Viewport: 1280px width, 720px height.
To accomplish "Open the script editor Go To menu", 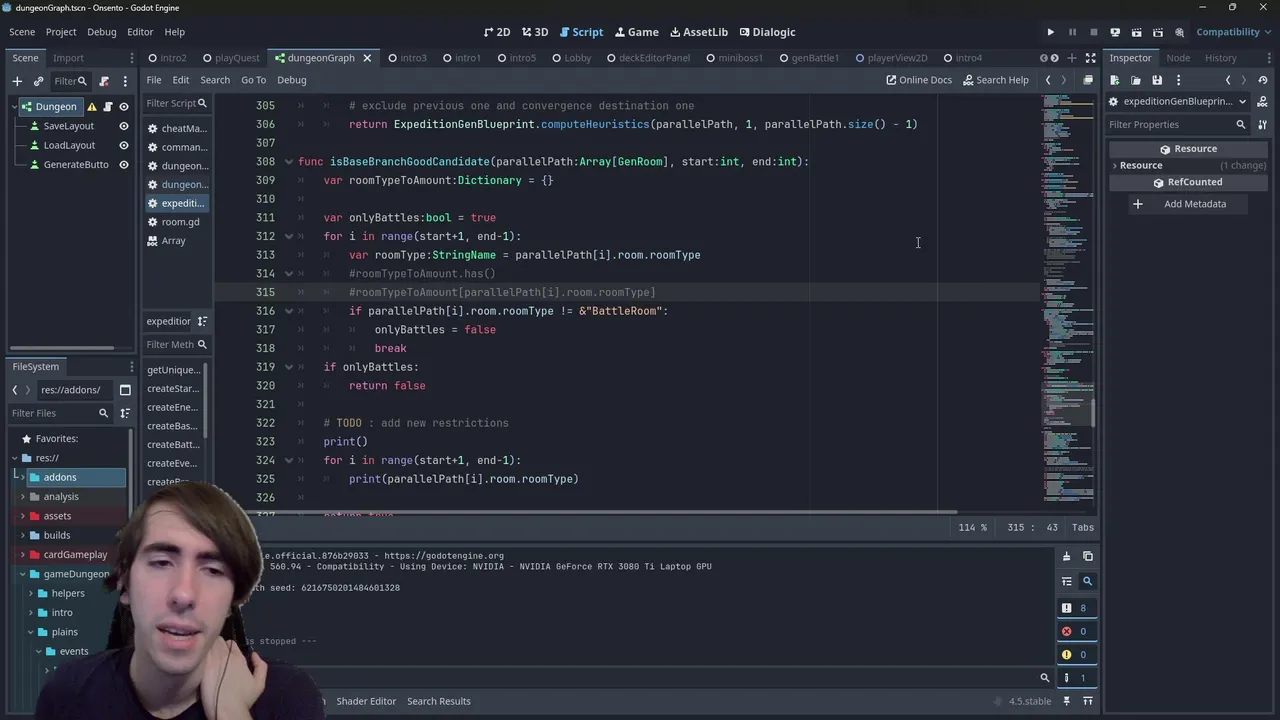I will click(x=253, y=80).
